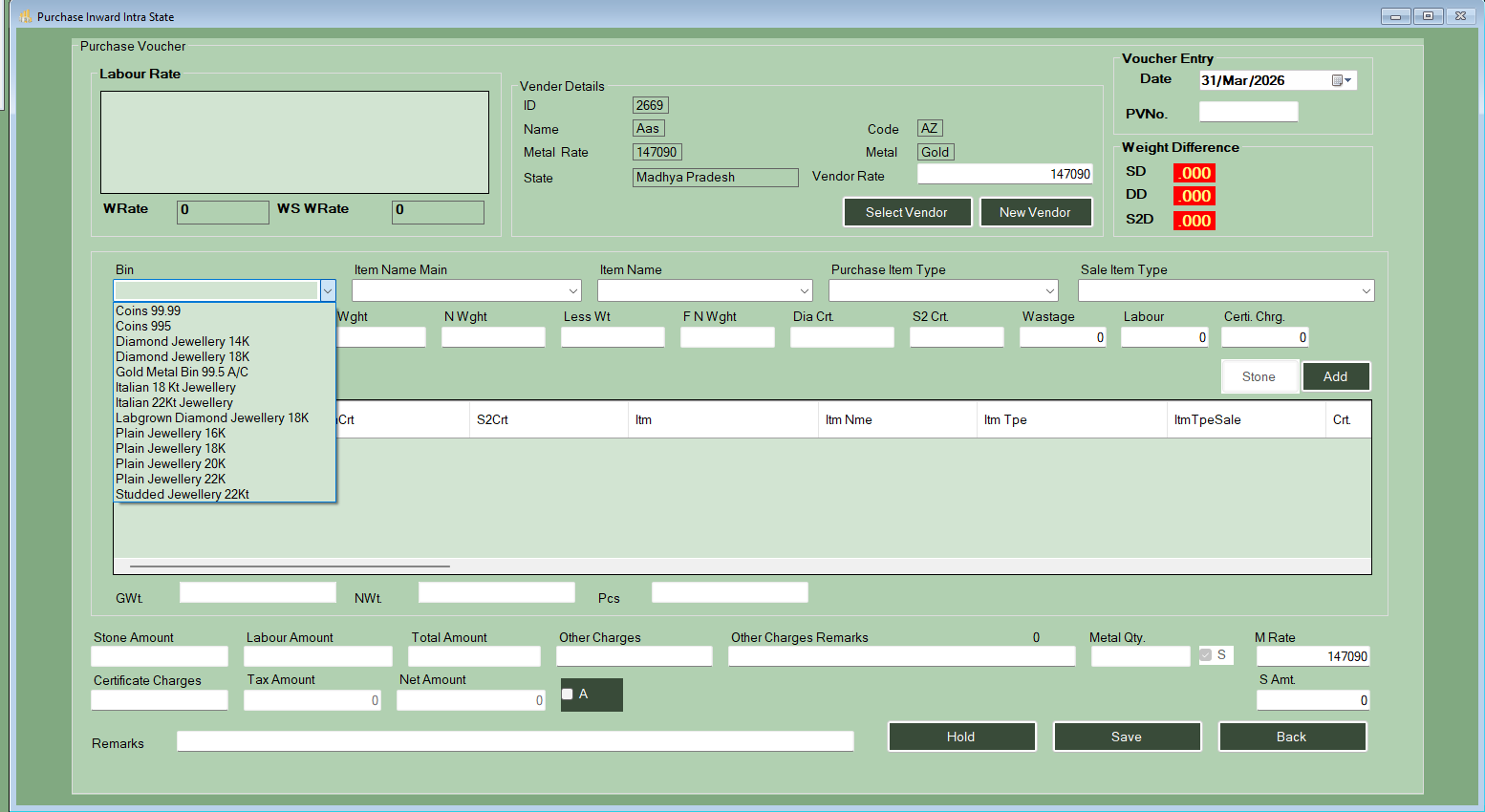Click the M Rate field

1313,656
